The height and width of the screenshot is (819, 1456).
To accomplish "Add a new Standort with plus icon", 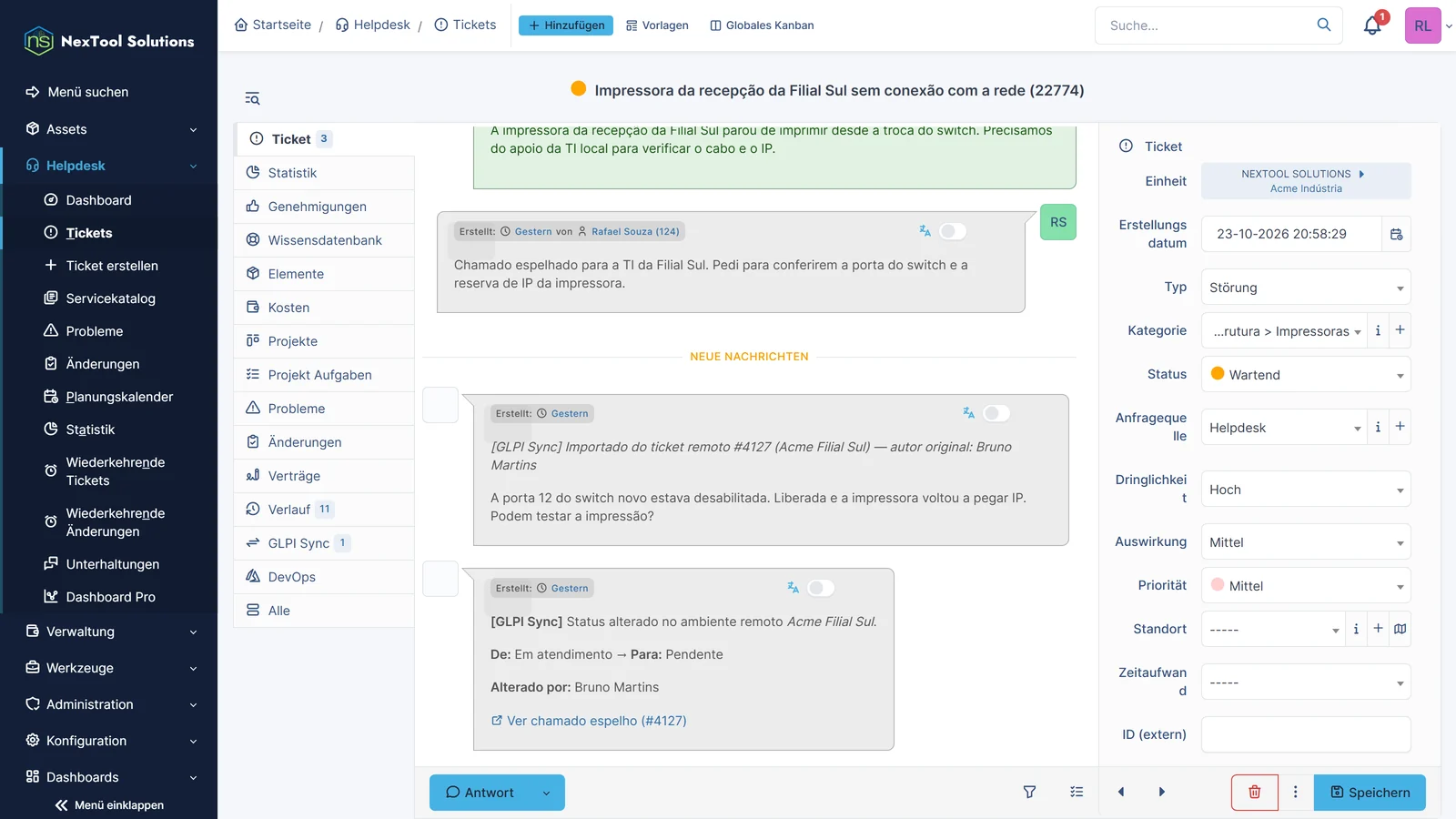I will (x=1379, y=629).
